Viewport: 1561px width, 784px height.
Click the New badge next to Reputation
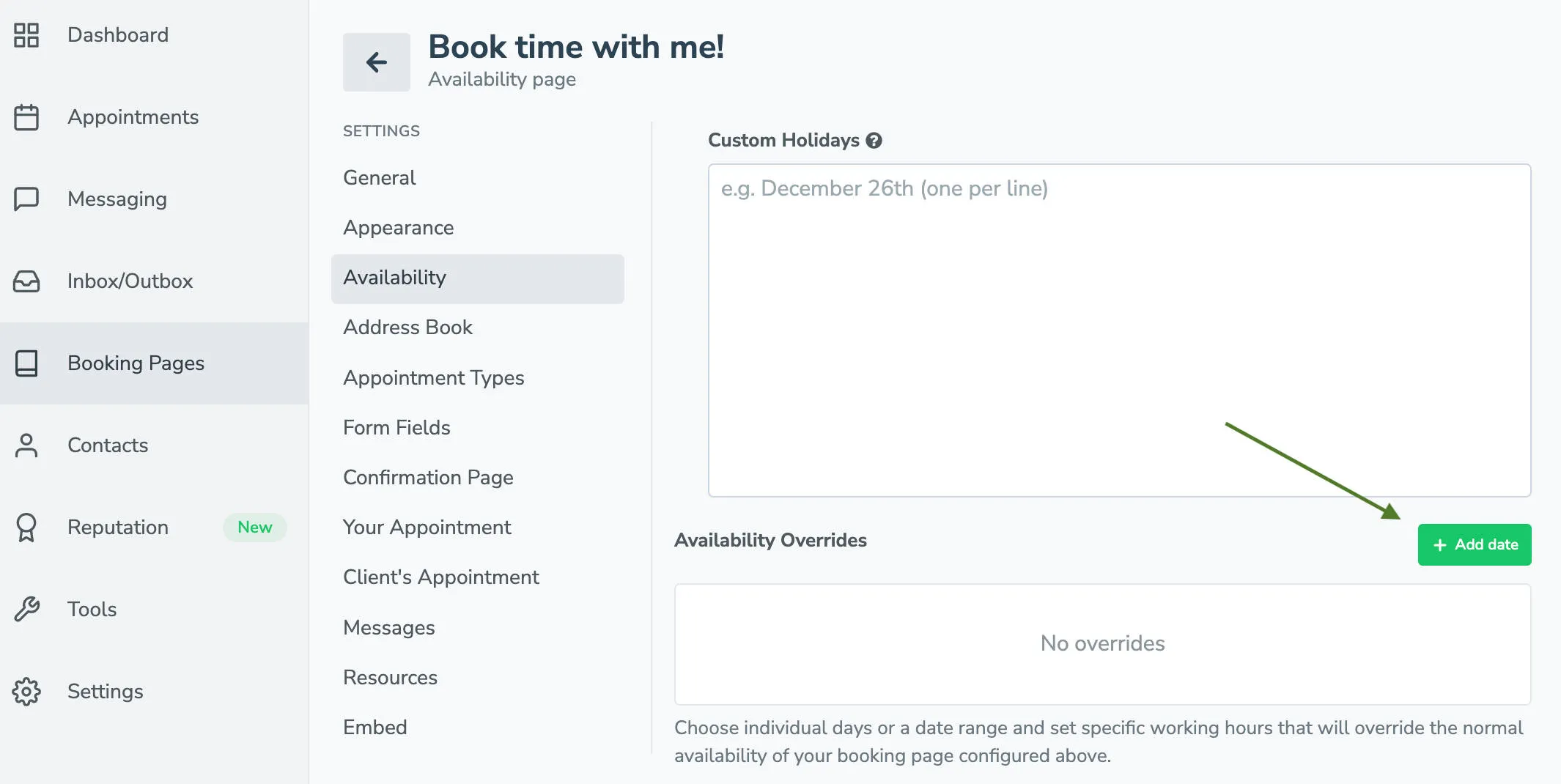coord(254,527)
